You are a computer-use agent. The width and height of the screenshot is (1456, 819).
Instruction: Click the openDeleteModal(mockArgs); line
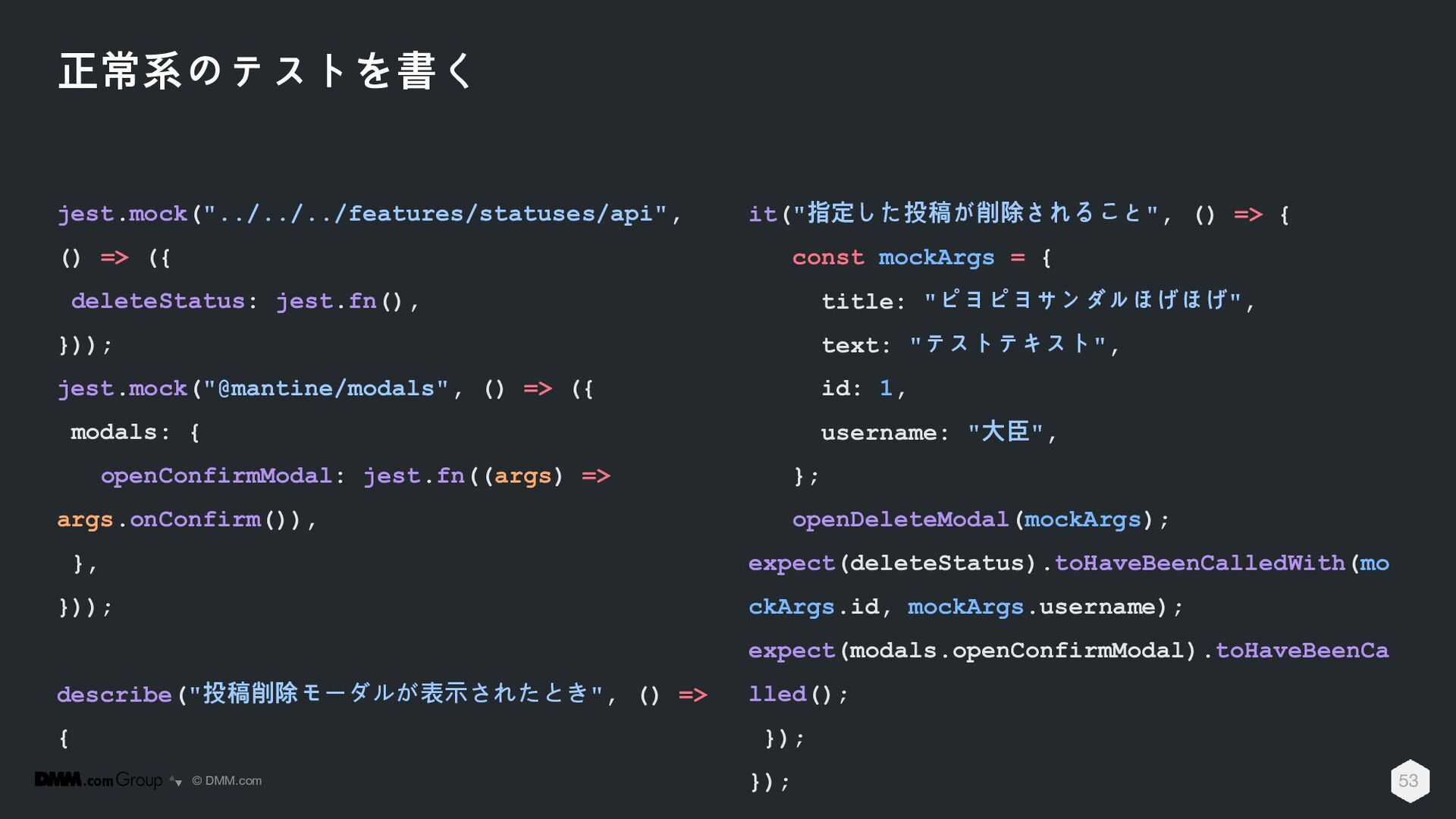981,519
